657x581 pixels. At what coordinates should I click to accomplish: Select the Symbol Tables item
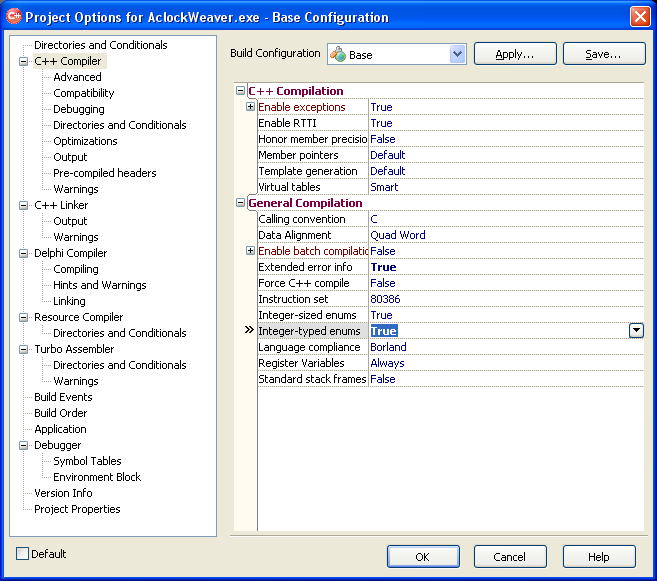coord(87,461)
